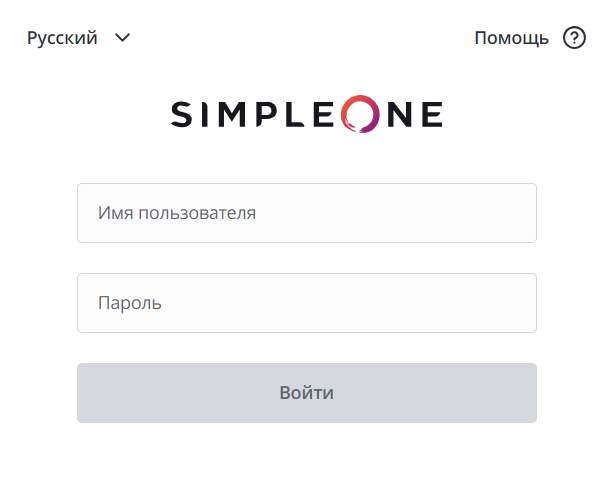Click the red circle in the logo
The height and width of the screenshot is (480, 612).
pos(360,115)
